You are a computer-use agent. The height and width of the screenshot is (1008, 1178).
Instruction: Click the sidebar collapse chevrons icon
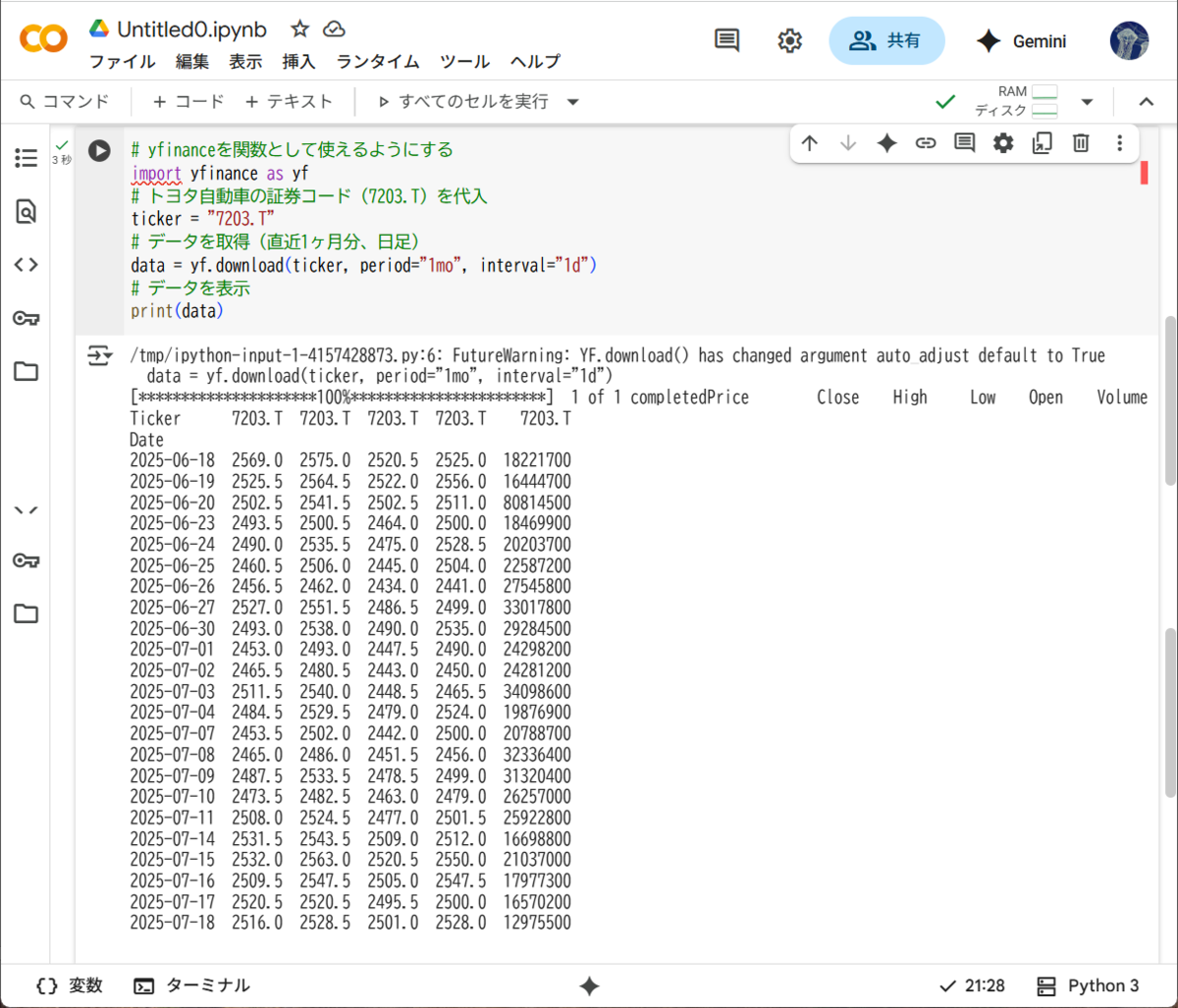[x=26, y=508]
